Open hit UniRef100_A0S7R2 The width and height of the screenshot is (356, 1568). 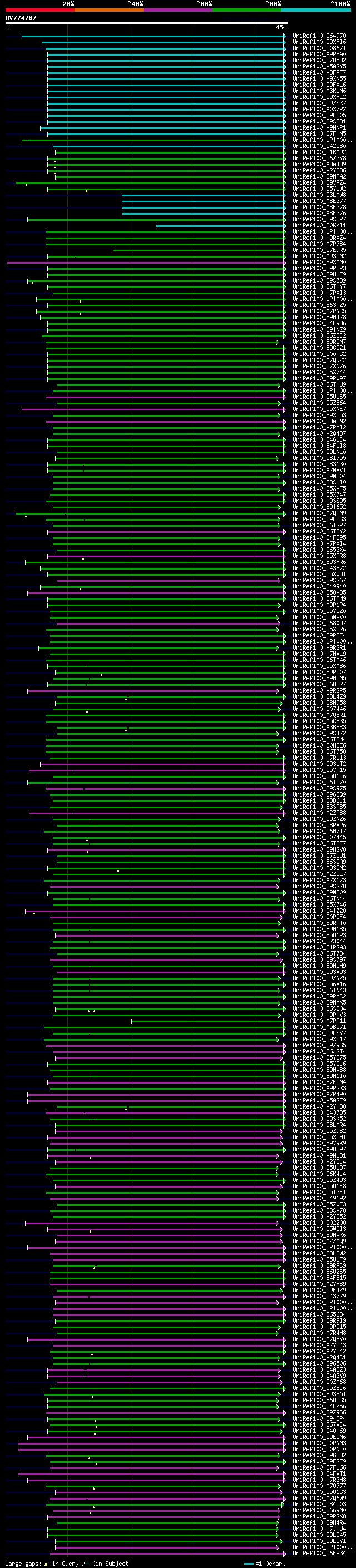point(319,109)
